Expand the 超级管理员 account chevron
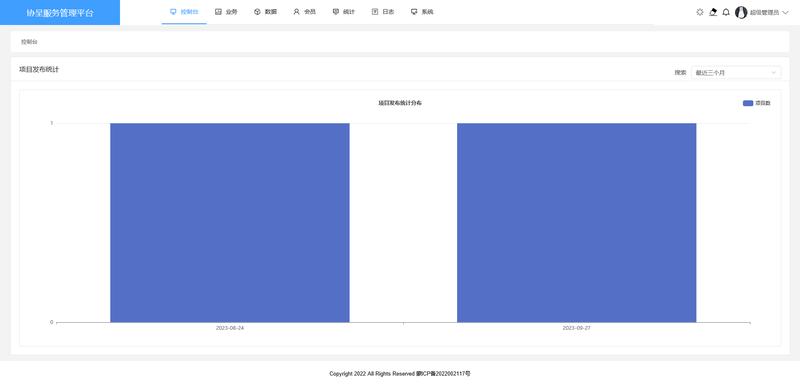Viewport: 800px width, 386px height. (785, 13)
